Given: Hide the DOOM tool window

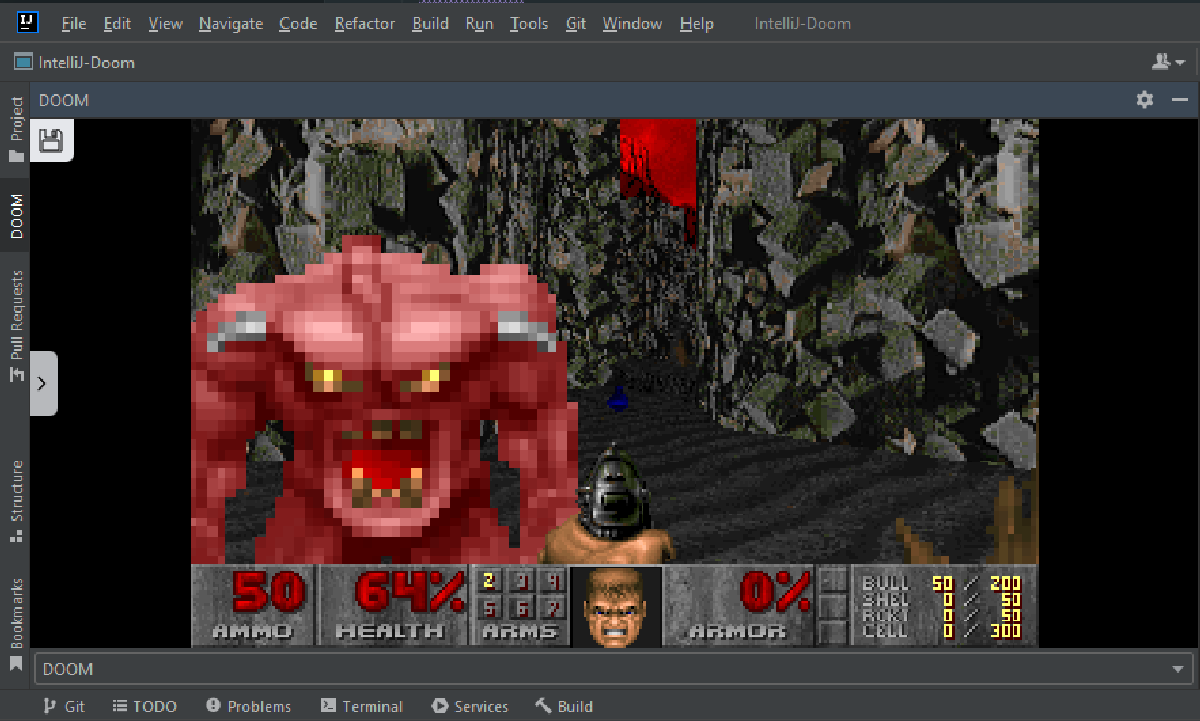Looking at the screenshot, I should (1180, 99).
